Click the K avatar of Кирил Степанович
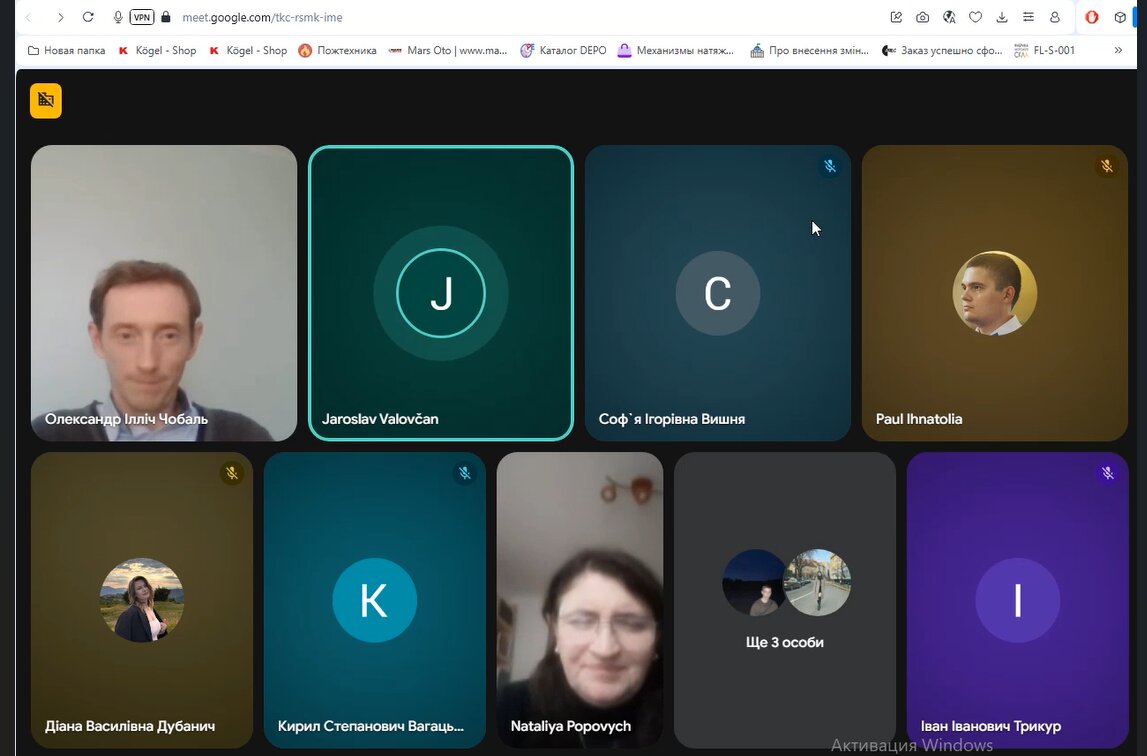Viewport: 1147px width, 756px height. coord(375,600)
